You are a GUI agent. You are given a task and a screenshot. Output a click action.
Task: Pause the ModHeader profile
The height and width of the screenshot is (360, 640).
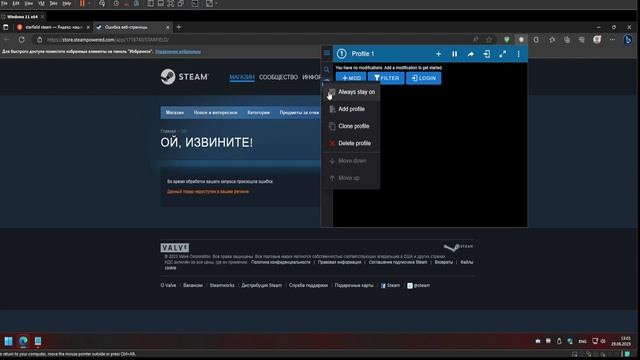(454, 54)
